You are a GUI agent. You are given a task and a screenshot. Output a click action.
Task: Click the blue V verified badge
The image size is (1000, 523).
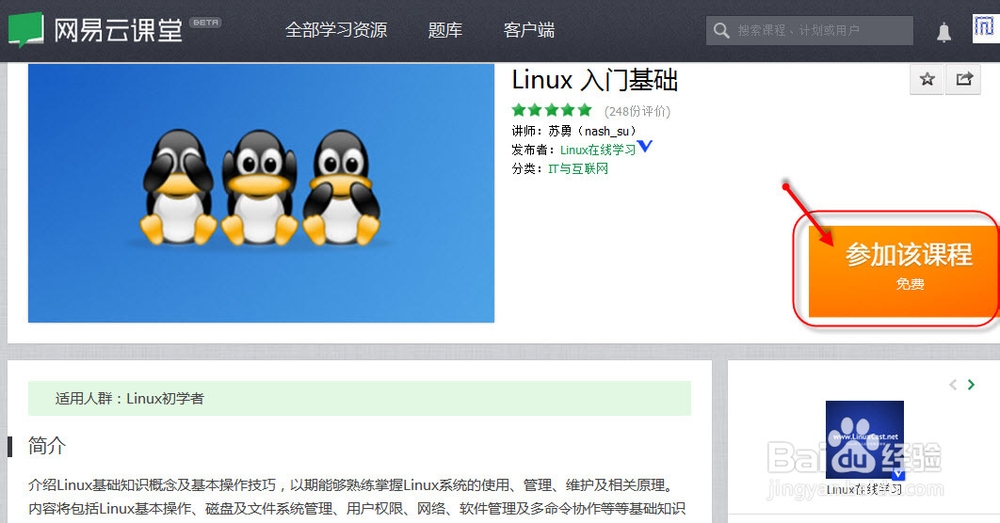645,147
